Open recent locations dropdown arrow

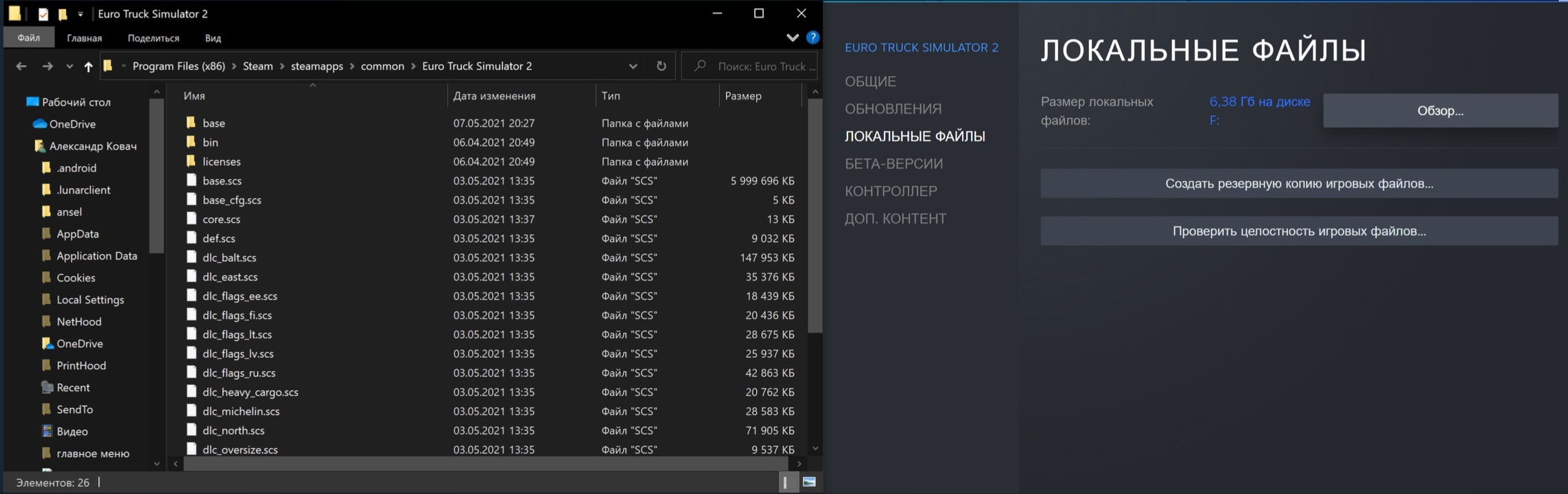click(x=69, y=66)
